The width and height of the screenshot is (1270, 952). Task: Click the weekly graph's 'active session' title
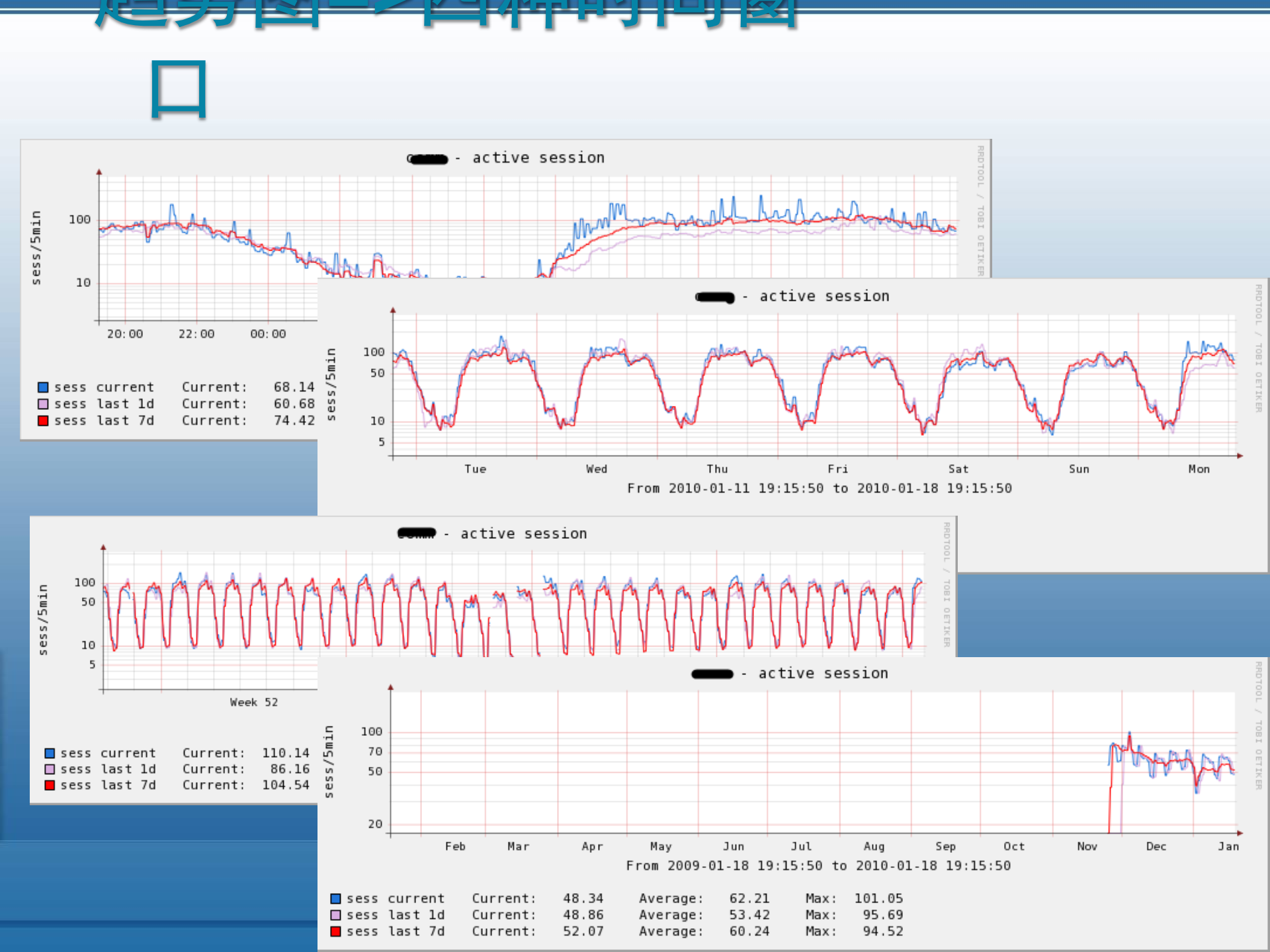pyautogui.click(x=824, y=296)
